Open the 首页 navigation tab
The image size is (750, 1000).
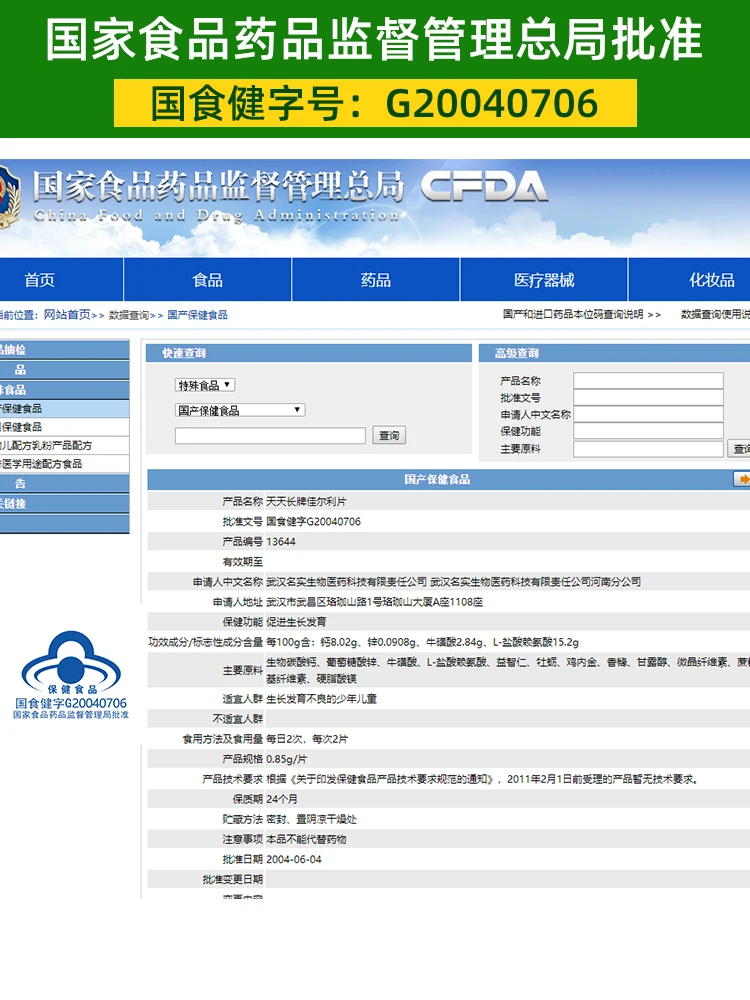(40, 279)
